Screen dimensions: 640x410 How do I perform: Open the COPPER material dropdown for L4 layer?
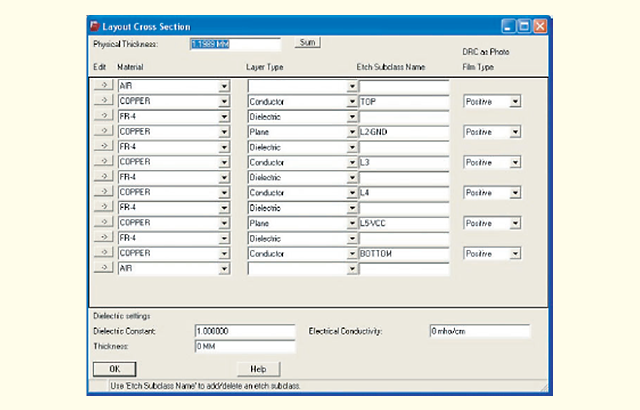224,193
